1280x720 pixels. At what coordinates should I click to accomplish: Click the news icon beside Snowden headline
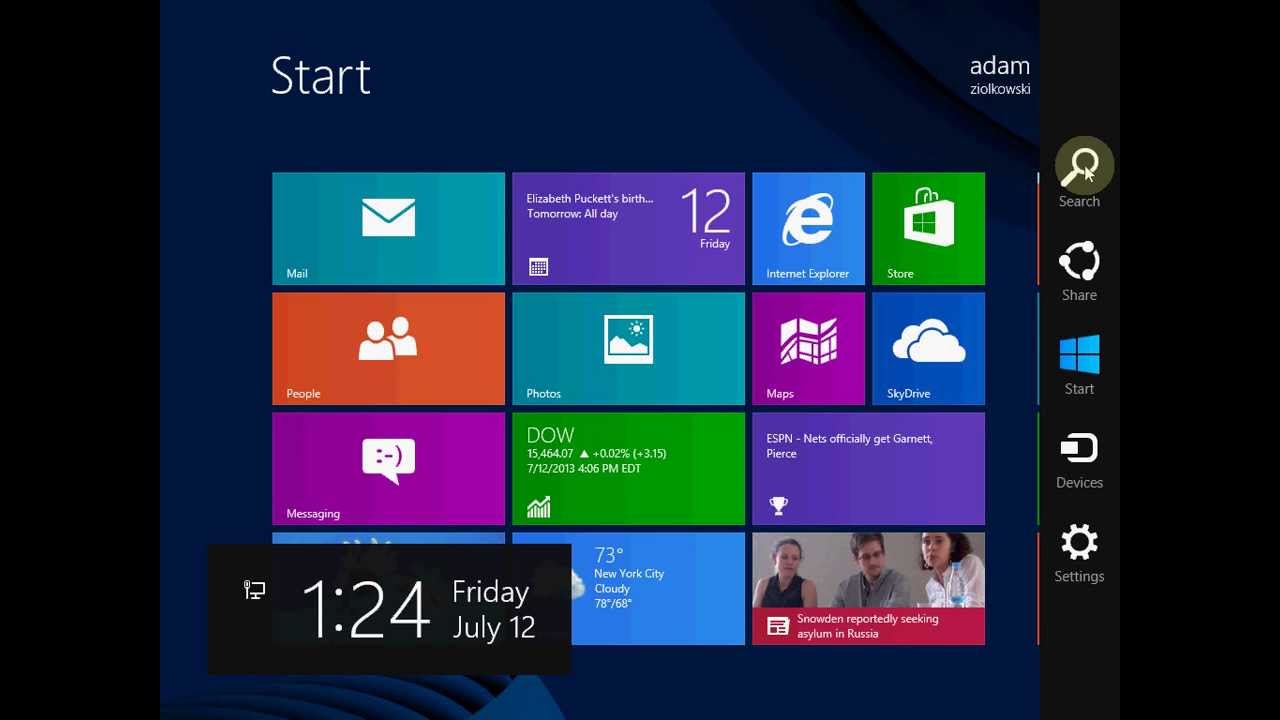[x=778, y=626]
